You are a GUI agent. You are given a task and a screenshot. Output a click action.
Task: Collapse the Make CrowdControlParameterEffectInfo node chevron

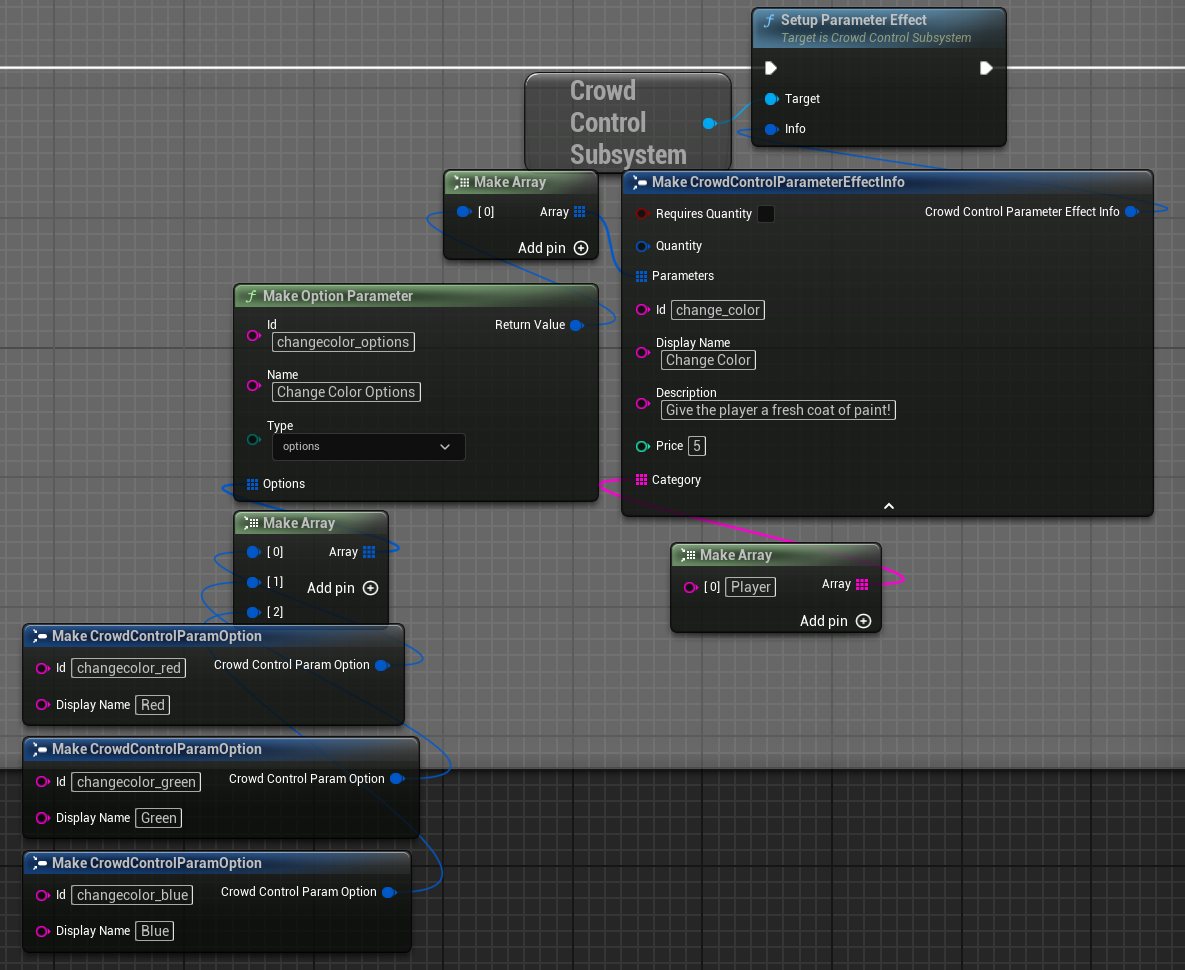pyautogui.click(x=889, y=506)
